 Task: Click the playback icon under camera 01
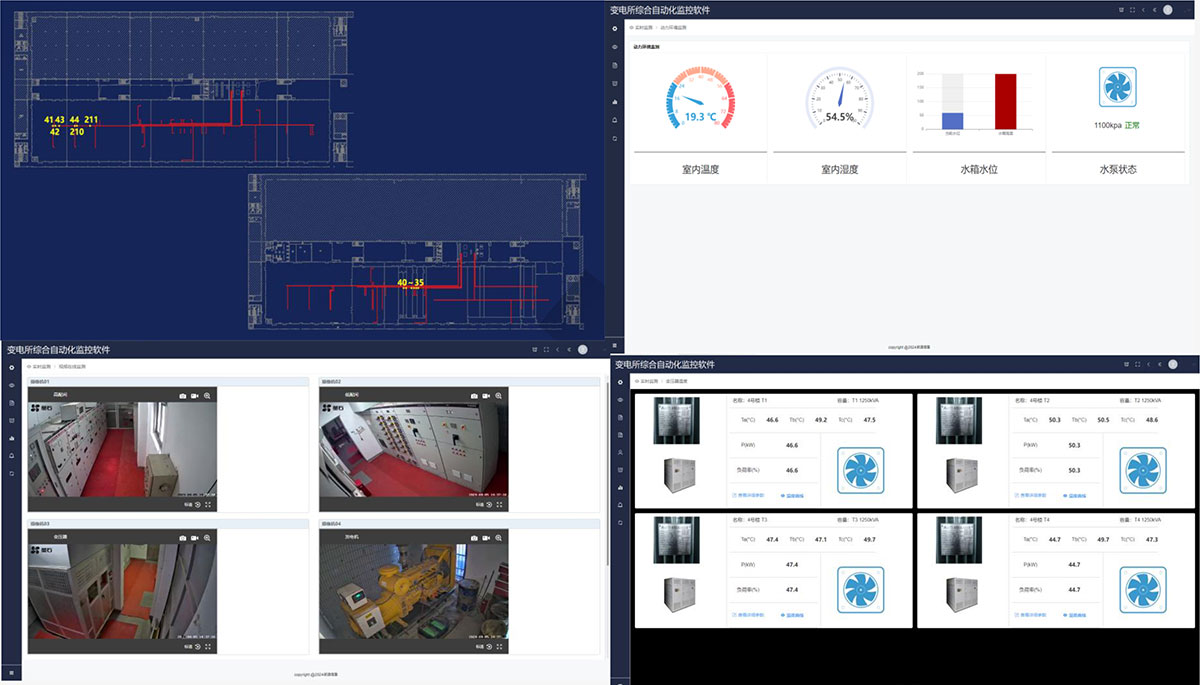click(x=197, y=505)
